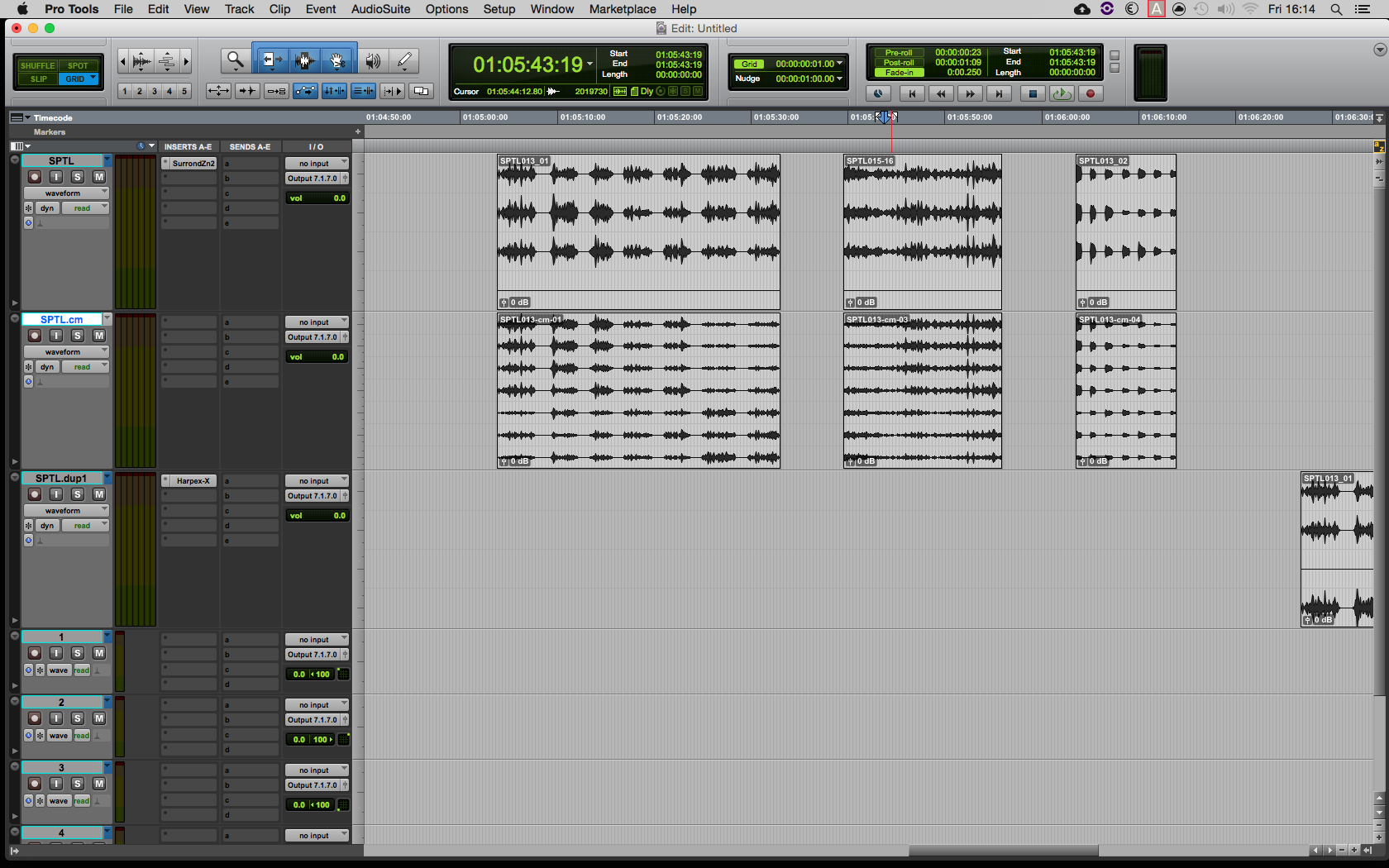Click horizontal zoom out arrow

point(123,60)
